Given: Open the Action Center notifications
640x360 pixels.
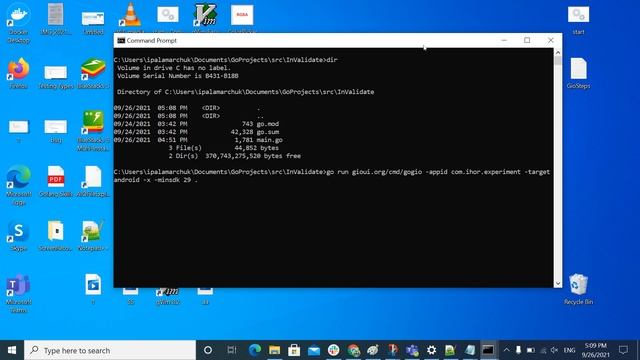Looking at the screenshot, I should coord(623,350).
